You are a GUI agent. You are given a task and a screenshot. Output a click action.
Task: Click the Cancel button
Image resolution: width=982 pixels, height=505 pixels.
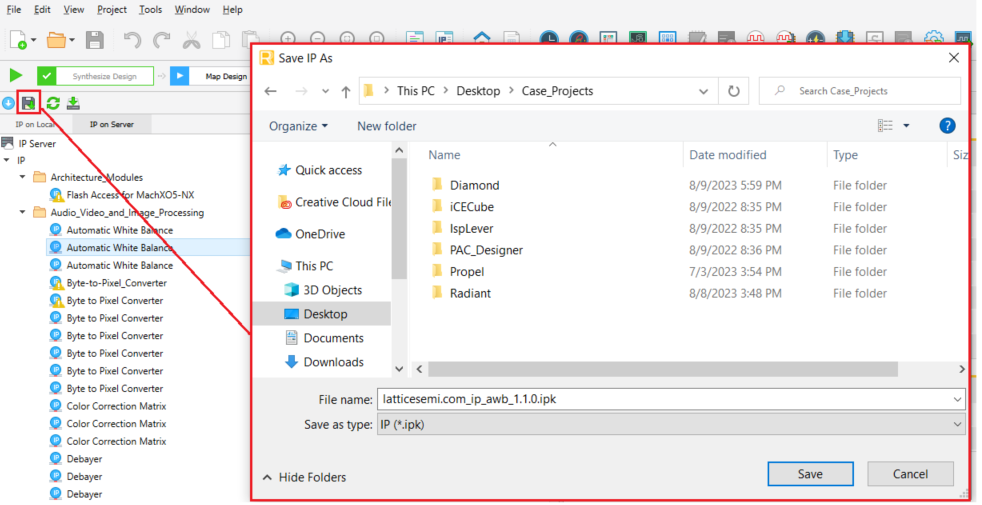pyautogui.click(x=910, y=474)
